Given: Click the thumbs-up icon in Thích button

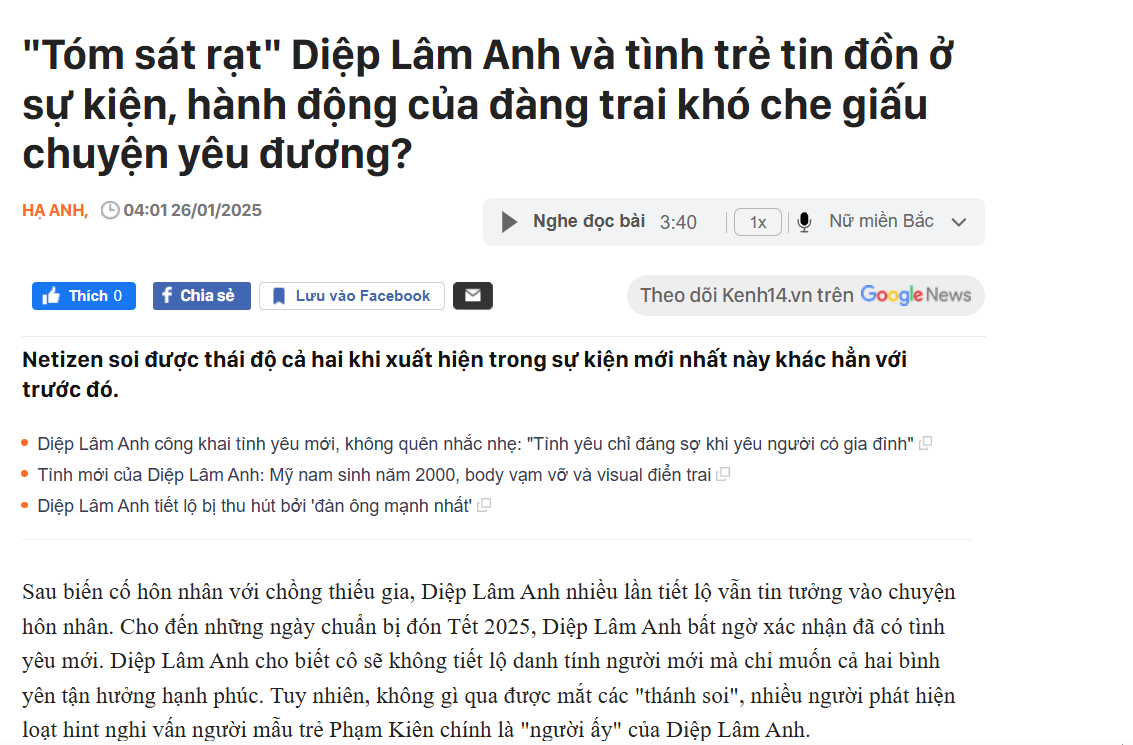Looking at the screenshot, I should pos(51,296).
